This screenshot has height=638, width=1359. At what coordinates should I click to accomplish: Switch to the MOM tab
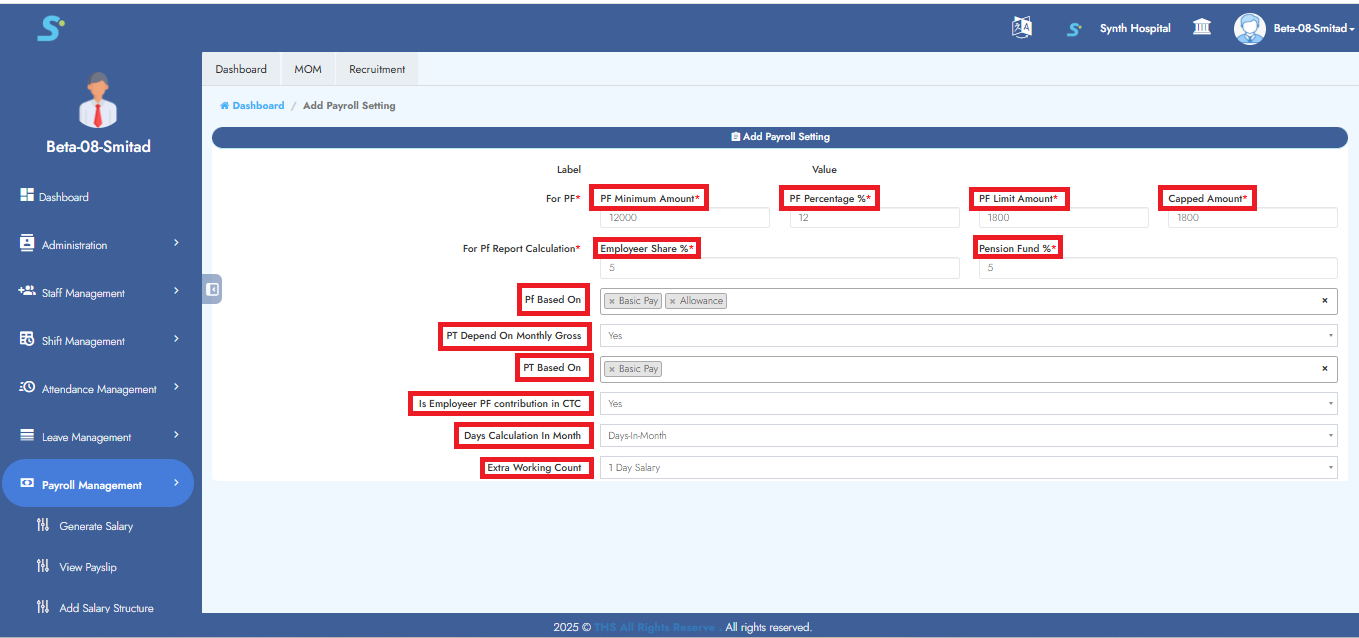[x=308, y=69]
